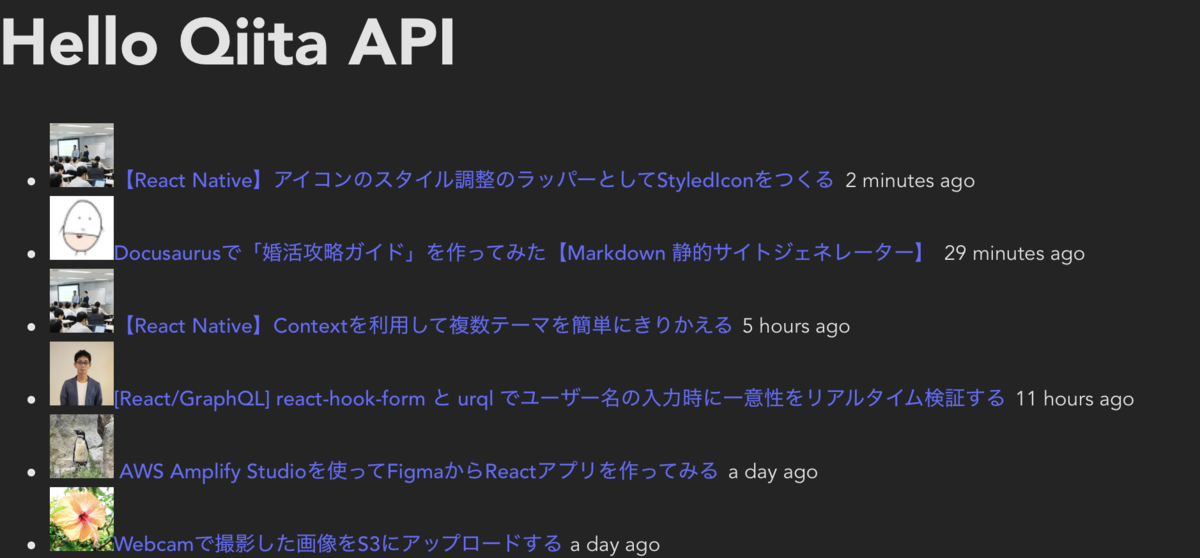1200x558 pixels.
Task: Click the "11 hours ago" timestamp
Action: 1075,399
